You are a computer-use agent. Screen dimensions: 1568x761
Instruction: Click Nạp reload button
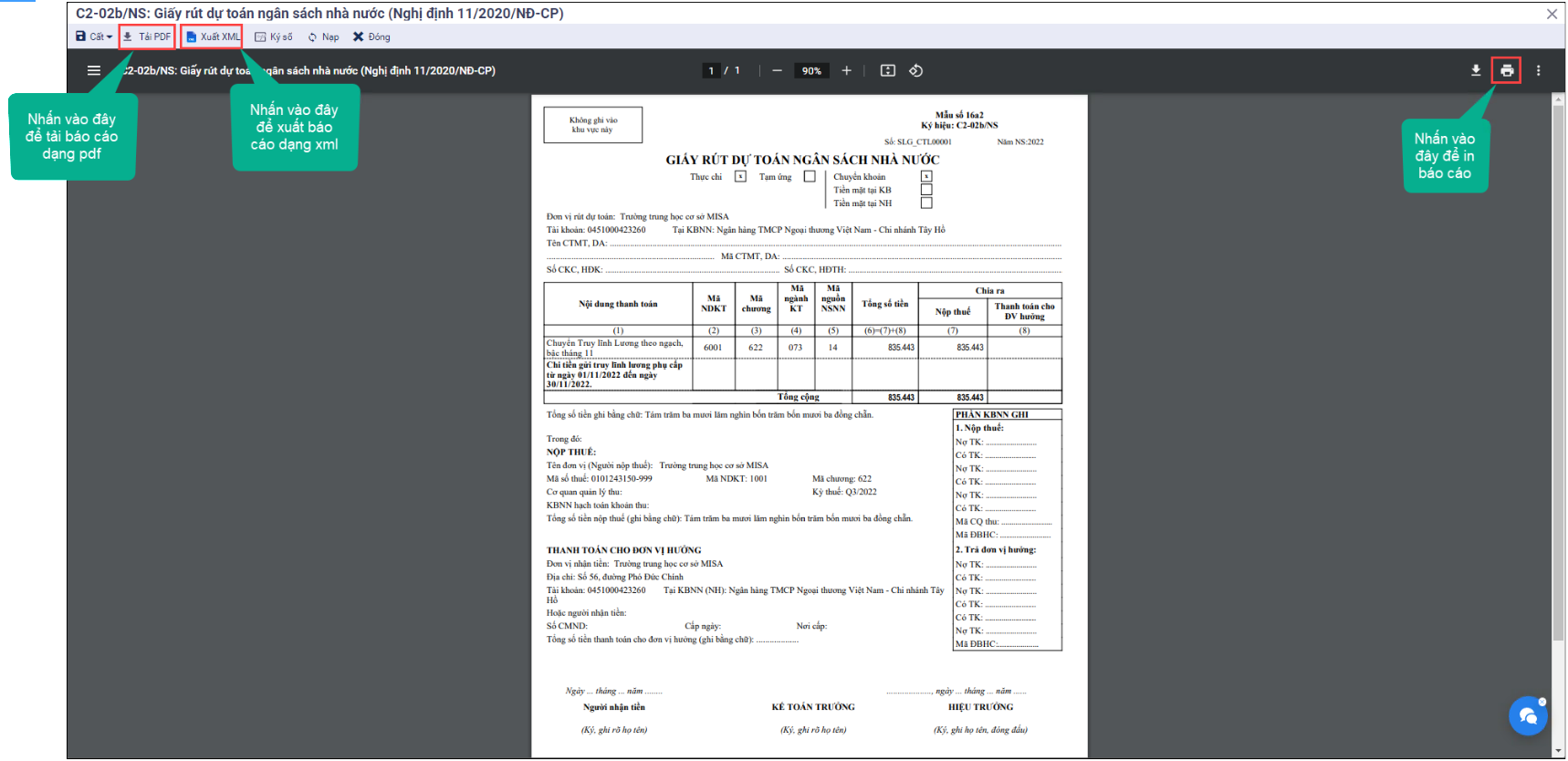coord(324,36)
